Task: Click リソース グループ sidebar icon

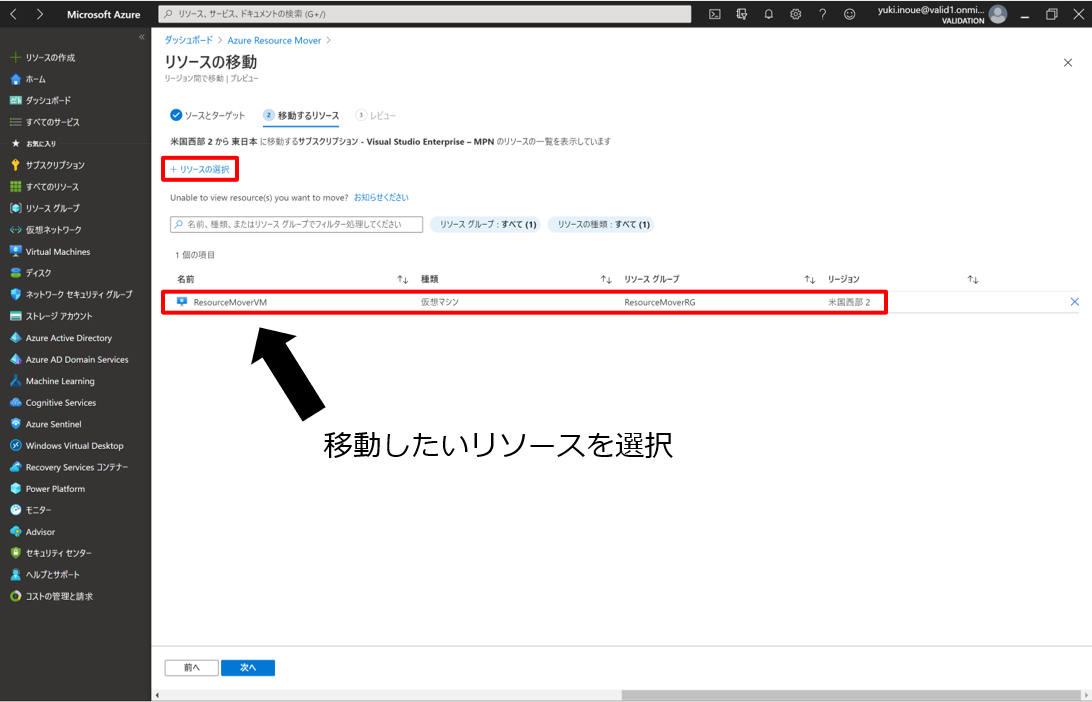Action: [15, 208]
